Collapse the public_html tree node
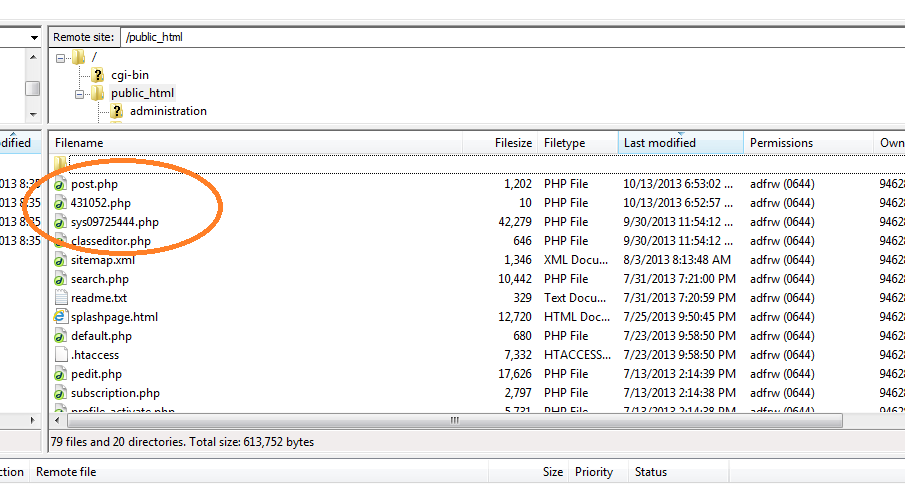The height and width of the screenshot is (488, 905). 79,93
